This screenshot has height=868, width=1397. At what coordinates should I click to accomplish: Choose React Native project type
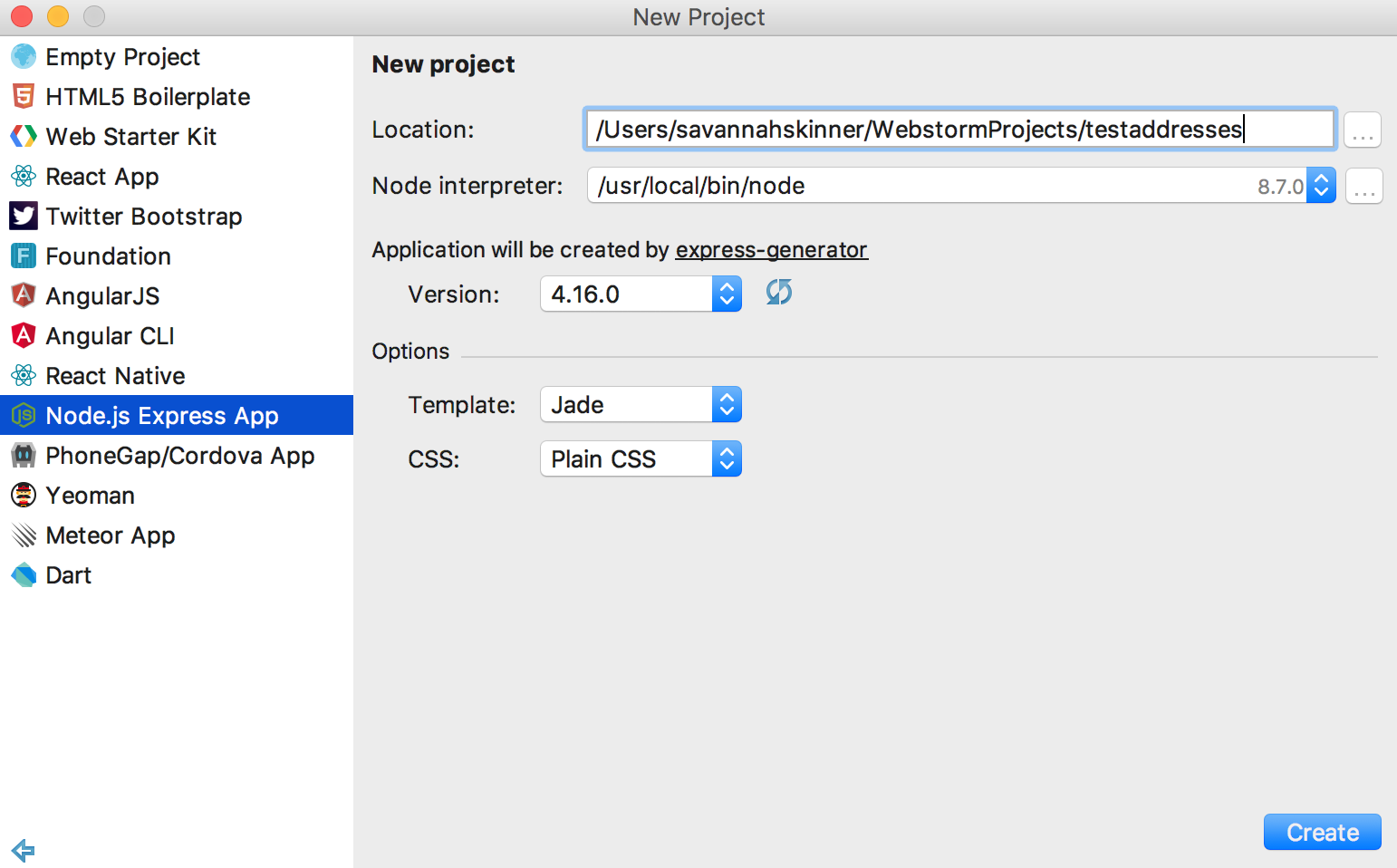pos(177,376)
